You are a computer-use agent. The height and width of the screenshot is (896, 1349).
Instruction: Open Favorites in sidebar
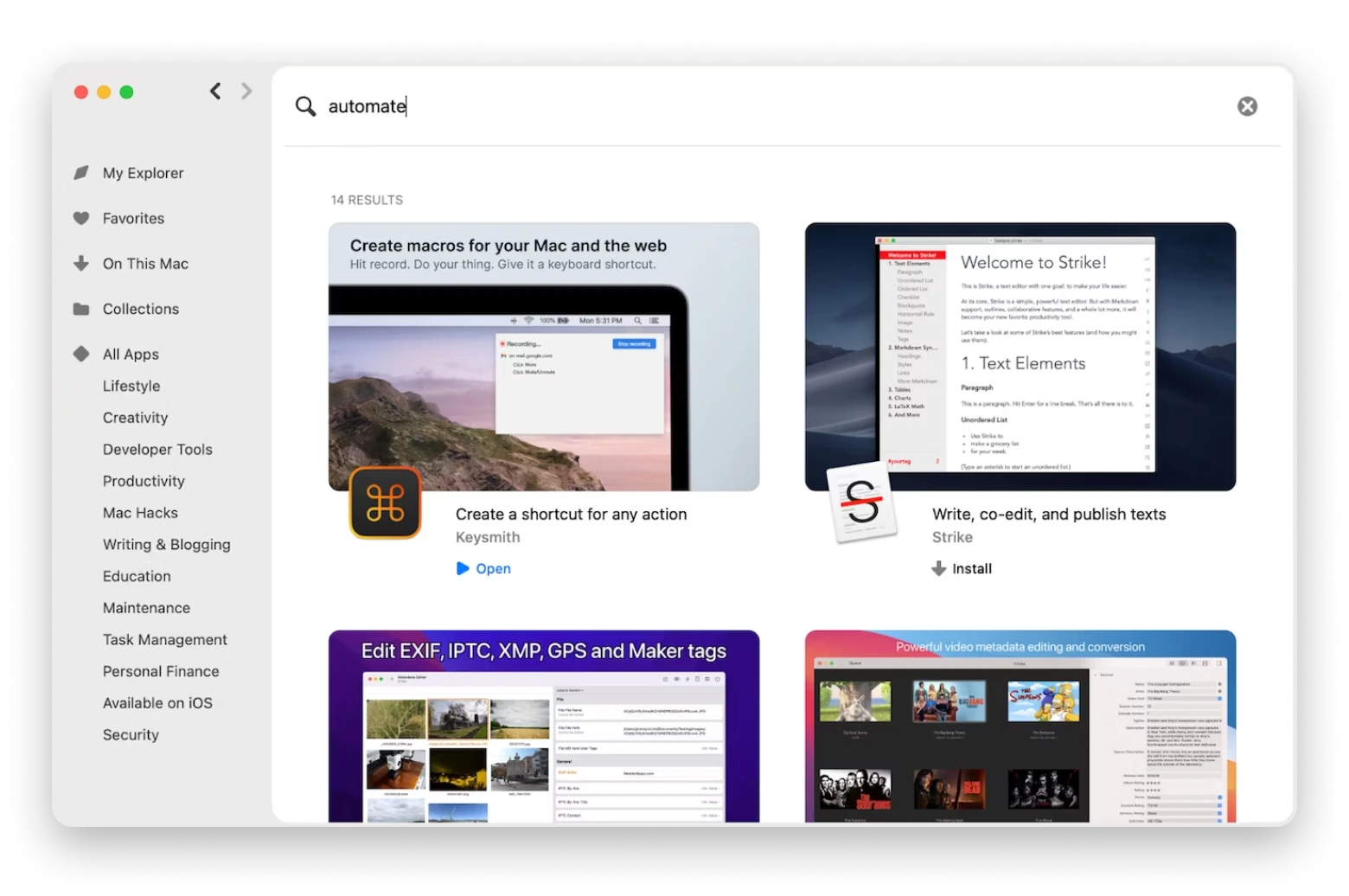point(133,218)
